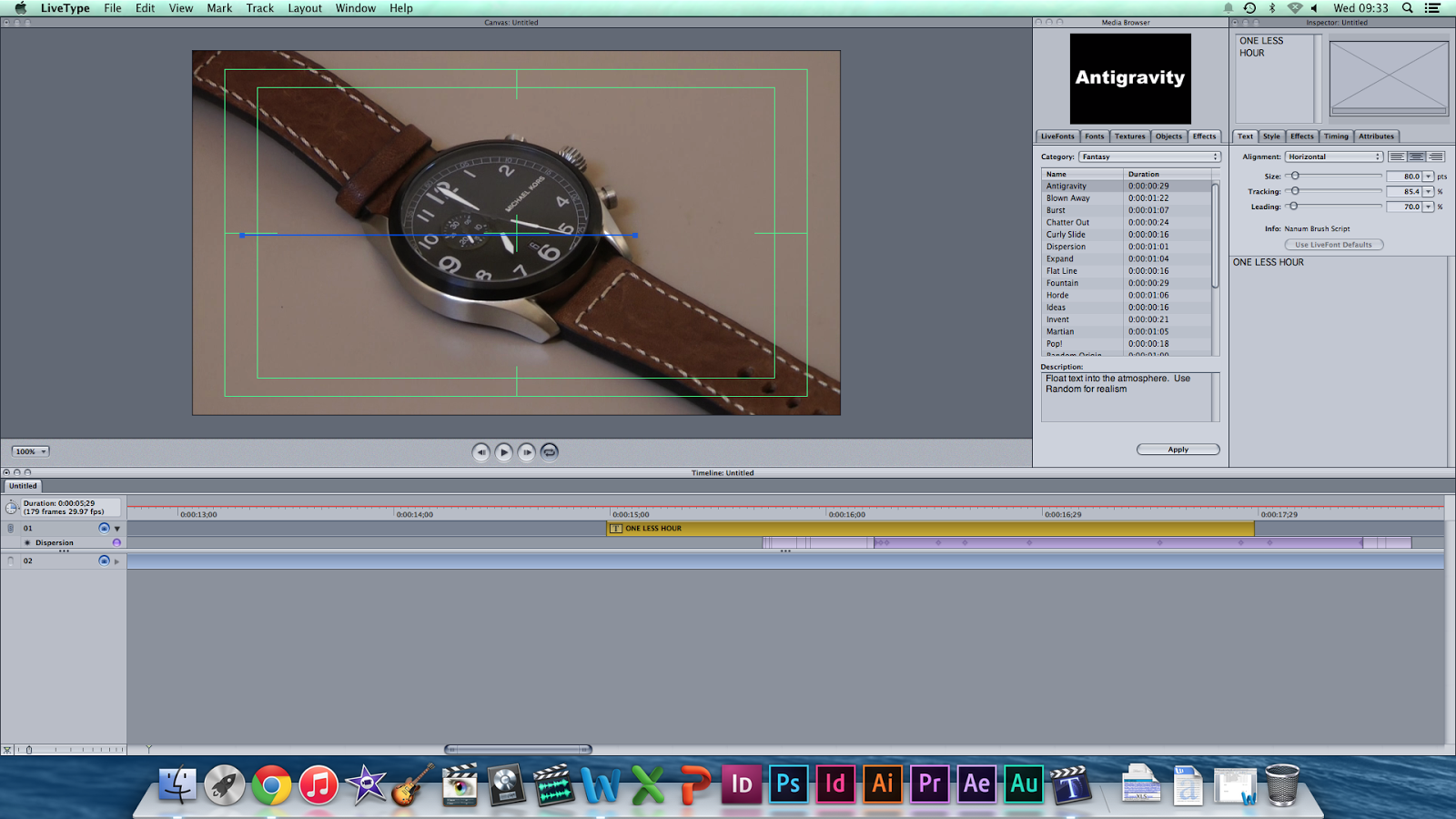This screenshot has width=1456, height=819.
Task: Open the Category Fantasy dropdown
Action: pos(1149,157)
